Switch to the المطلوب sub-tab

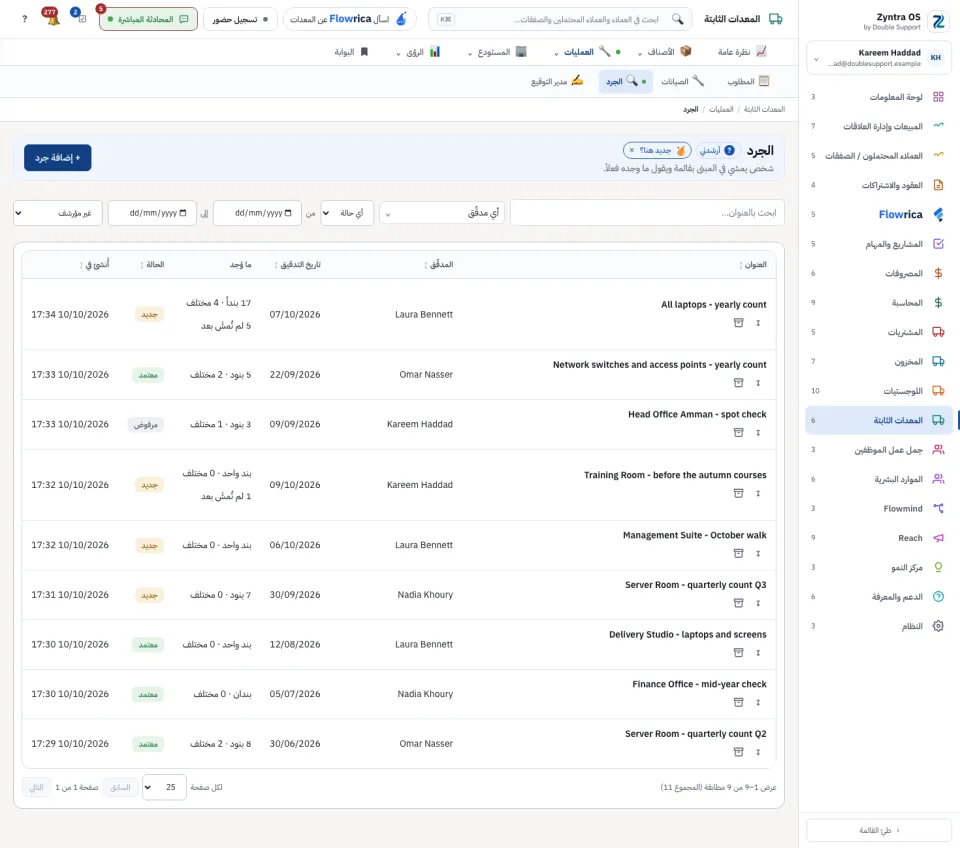point(748,81)
